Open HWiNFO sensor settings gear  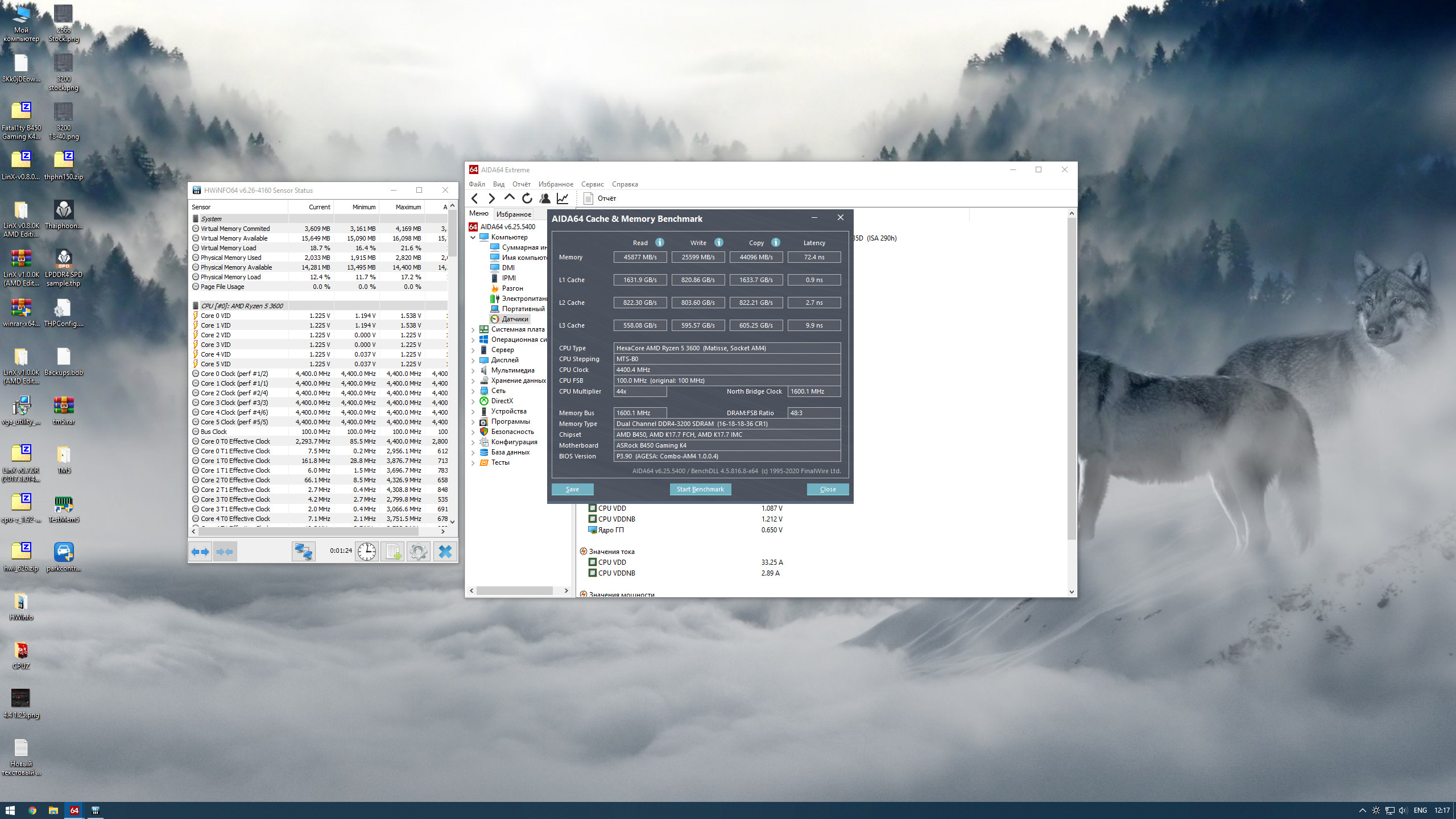point(419,552)
